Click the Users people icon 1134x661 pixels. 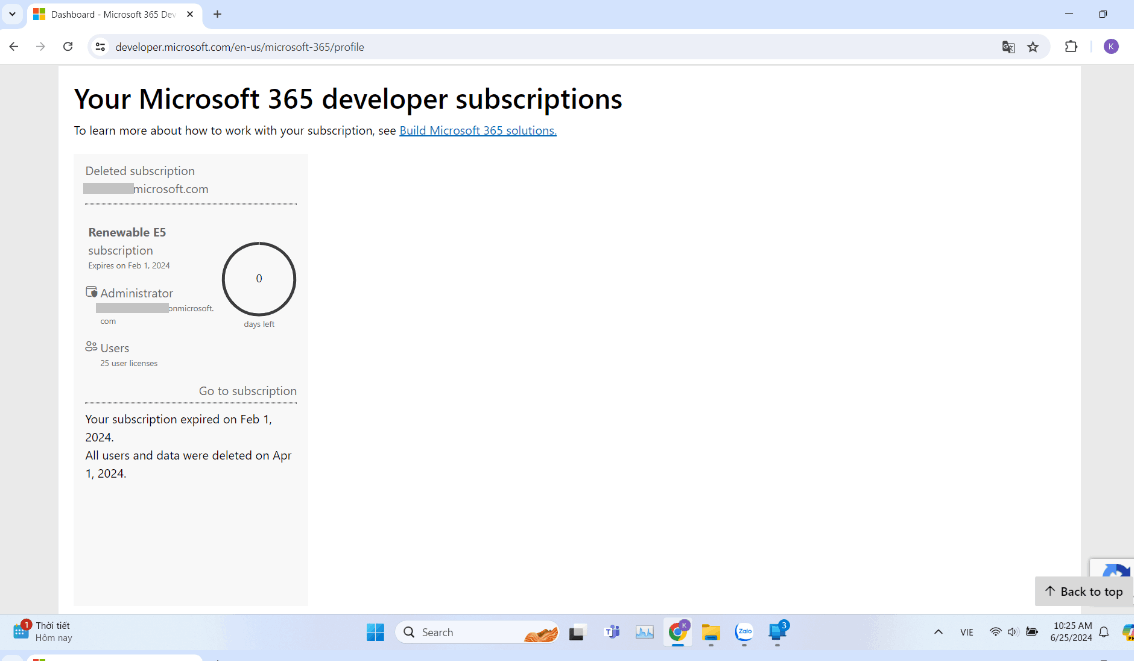(x=91, y=347)
